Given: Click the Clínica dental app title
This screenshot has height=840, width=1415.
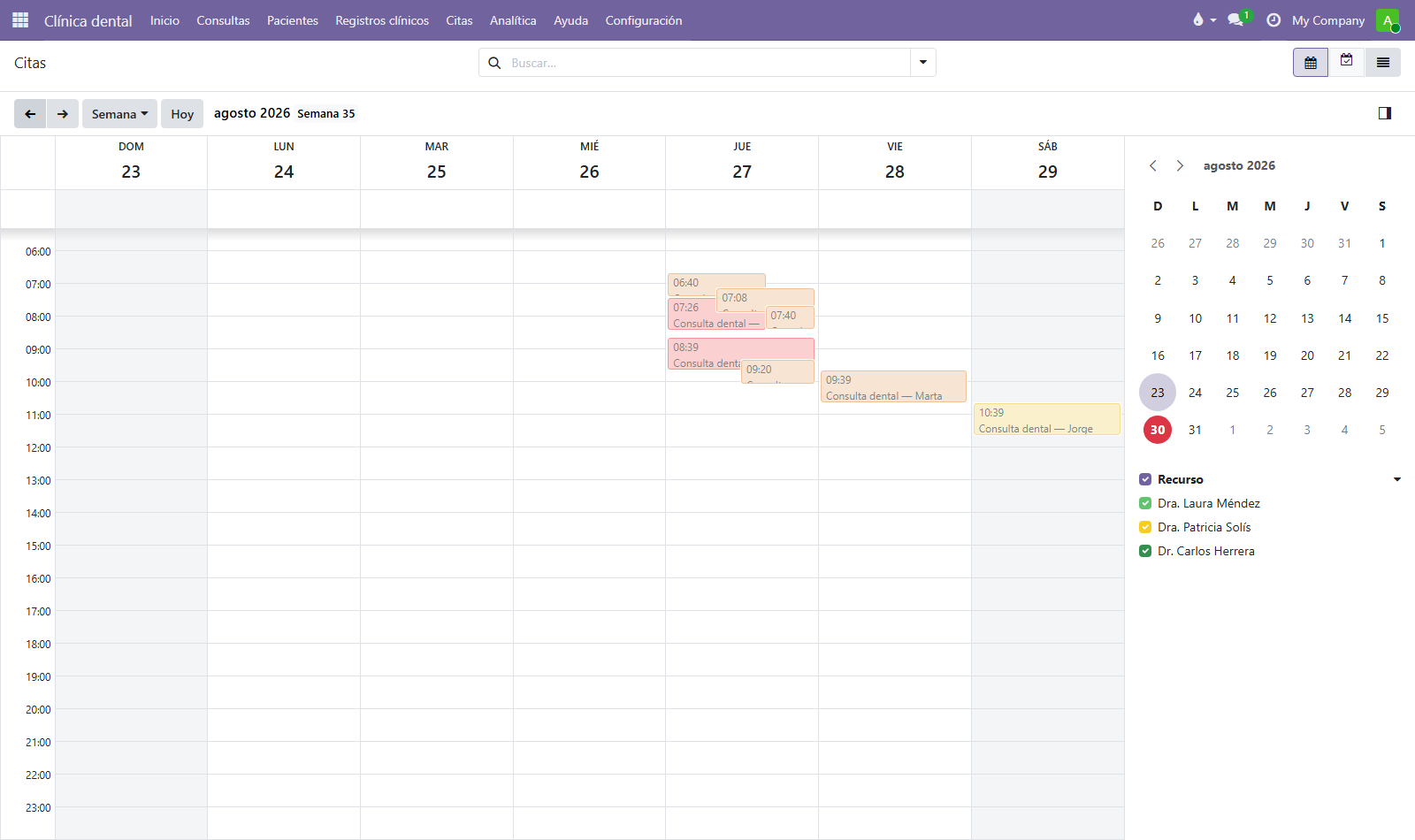Looking at the screenshot, I should [88, 20].
